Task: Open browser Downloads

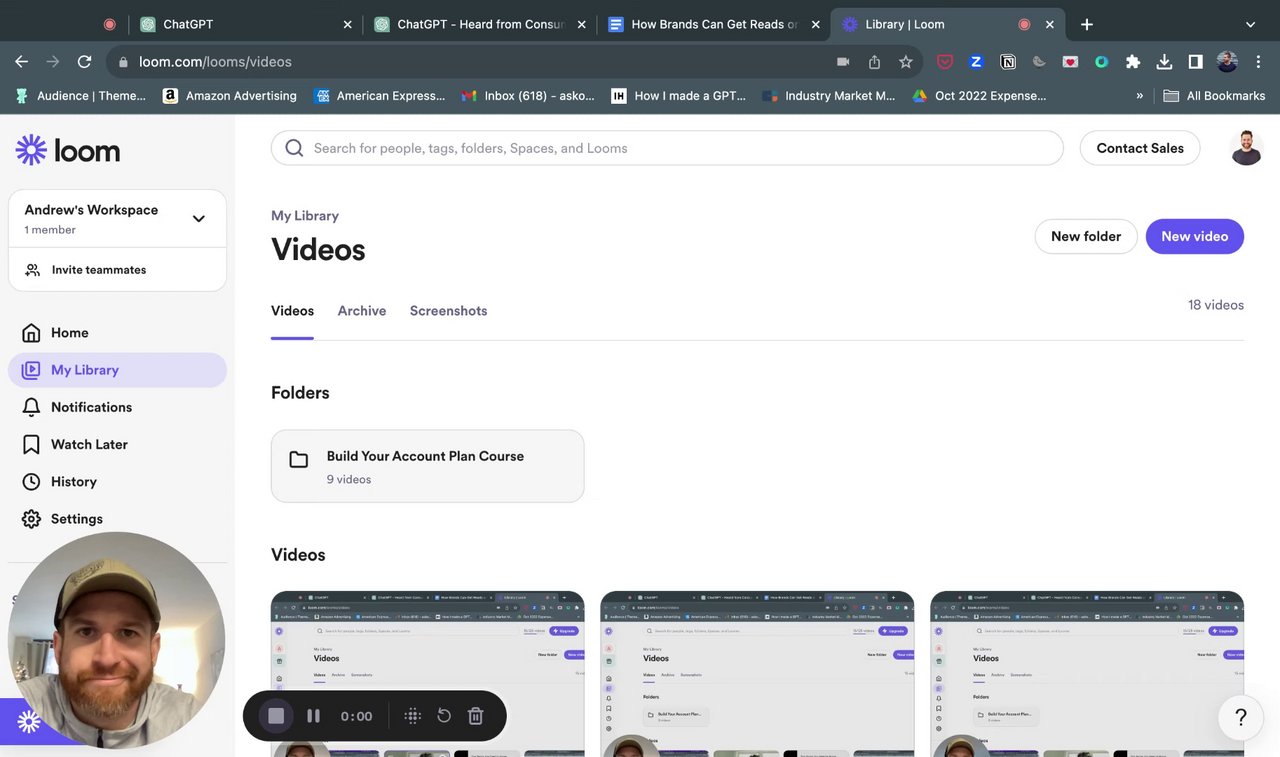Action: tap(1164, 62)
